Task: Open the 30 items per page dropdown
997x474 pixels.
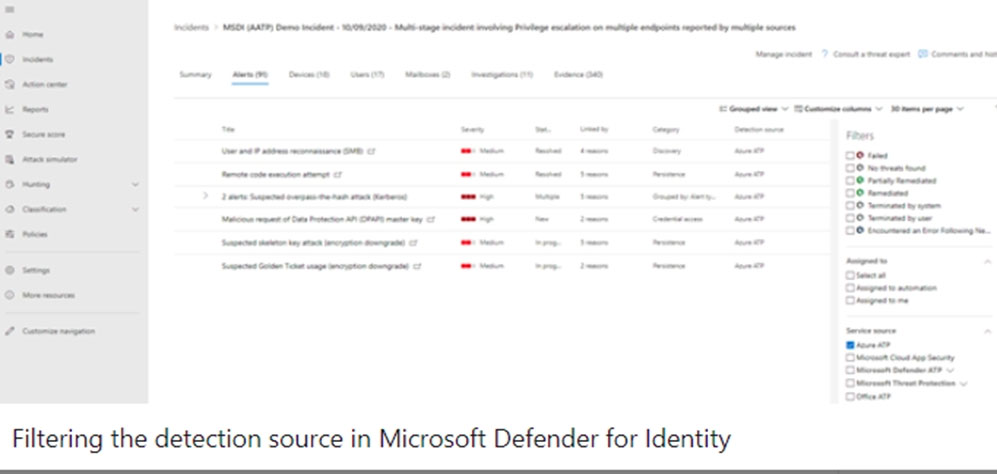Action: pyautogui.click(x=927, y=109)
